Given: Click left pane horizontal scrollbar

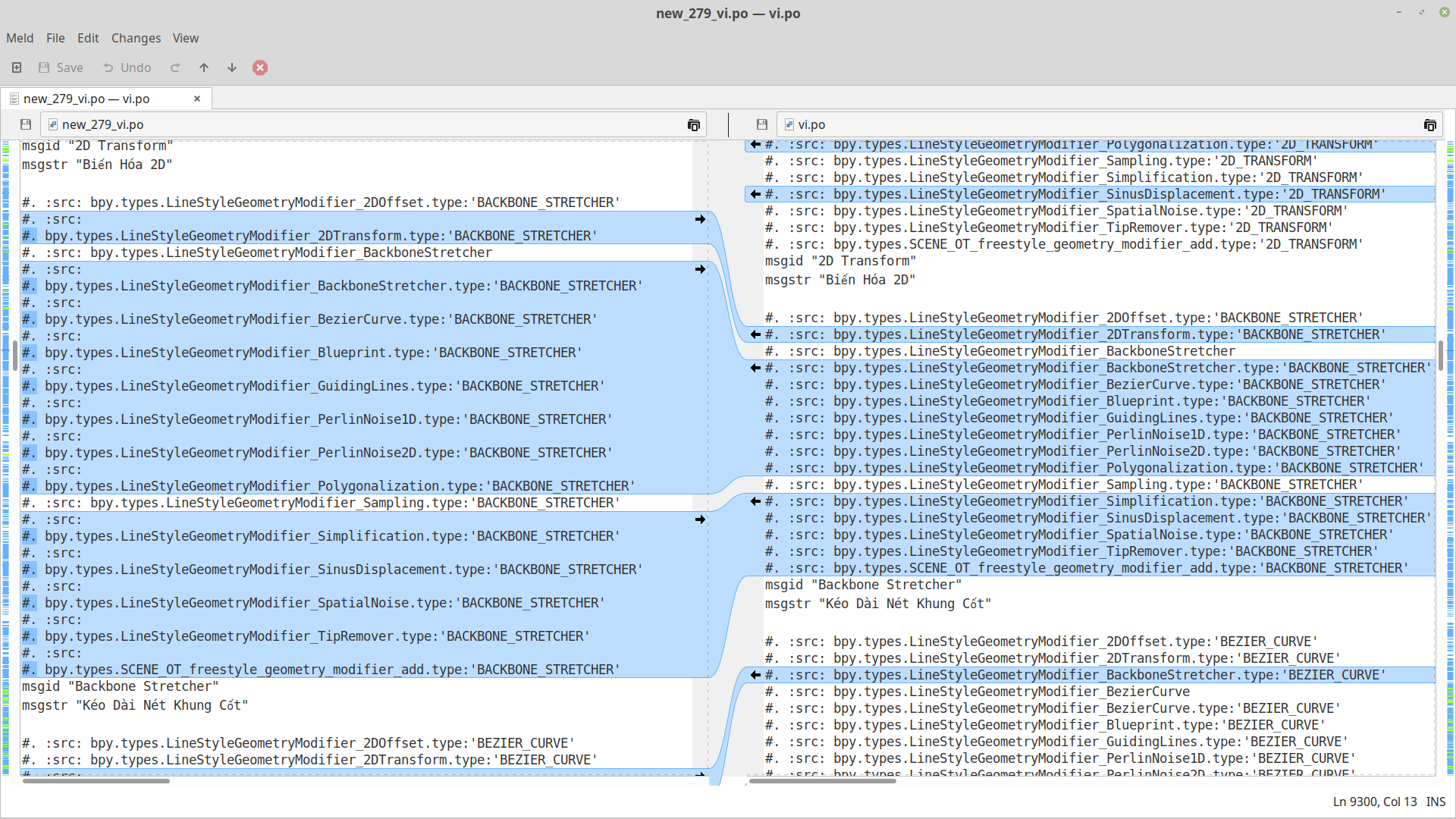Looking at the screenshot, I should [96, 781].
